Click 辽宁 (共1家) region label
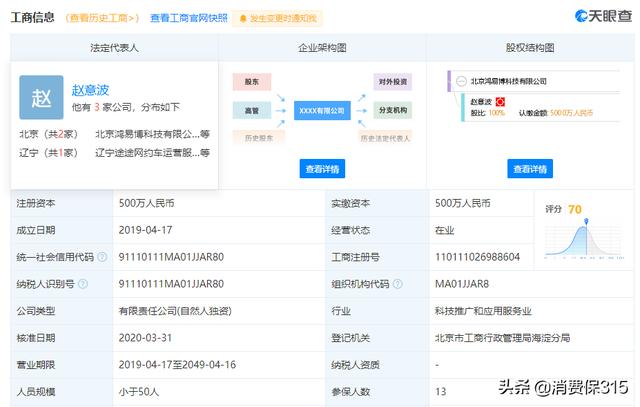This screenshot has height=407, width=640. click(x=49, y=153)
